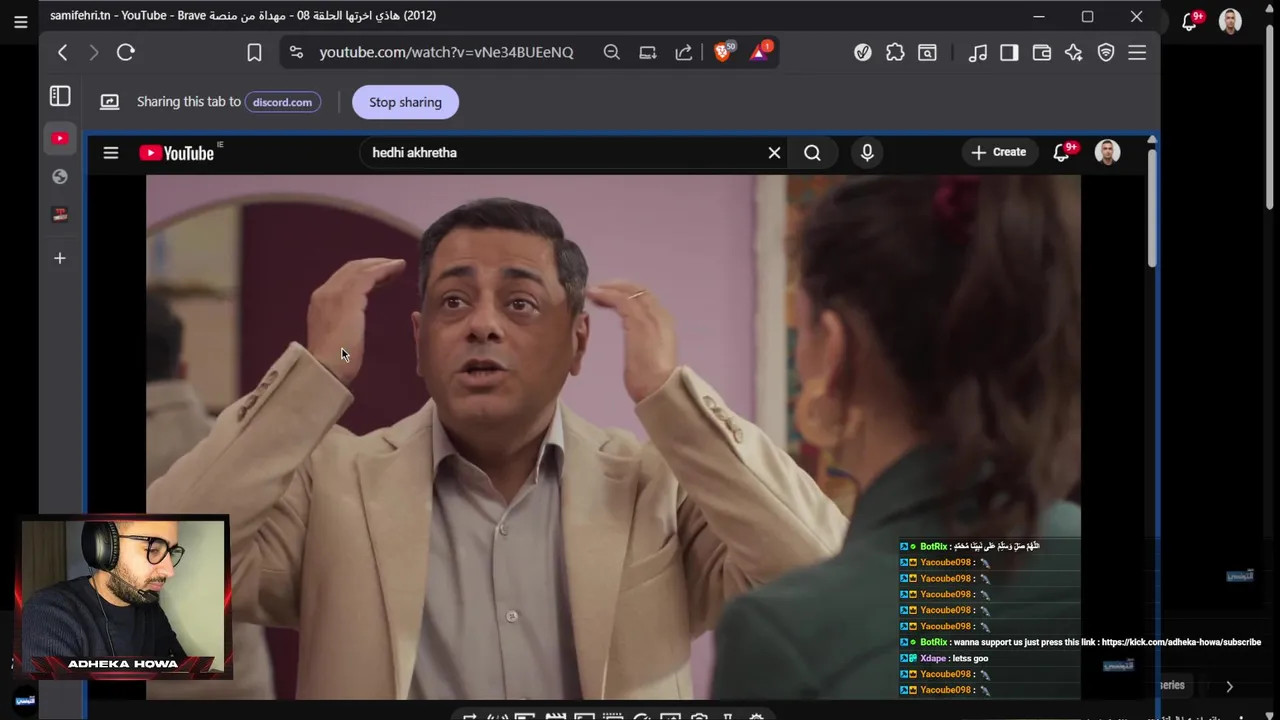This screenshot has height=720, width=1280.
Task: Click the forward navigation arrow
Action: pos(94,52)
